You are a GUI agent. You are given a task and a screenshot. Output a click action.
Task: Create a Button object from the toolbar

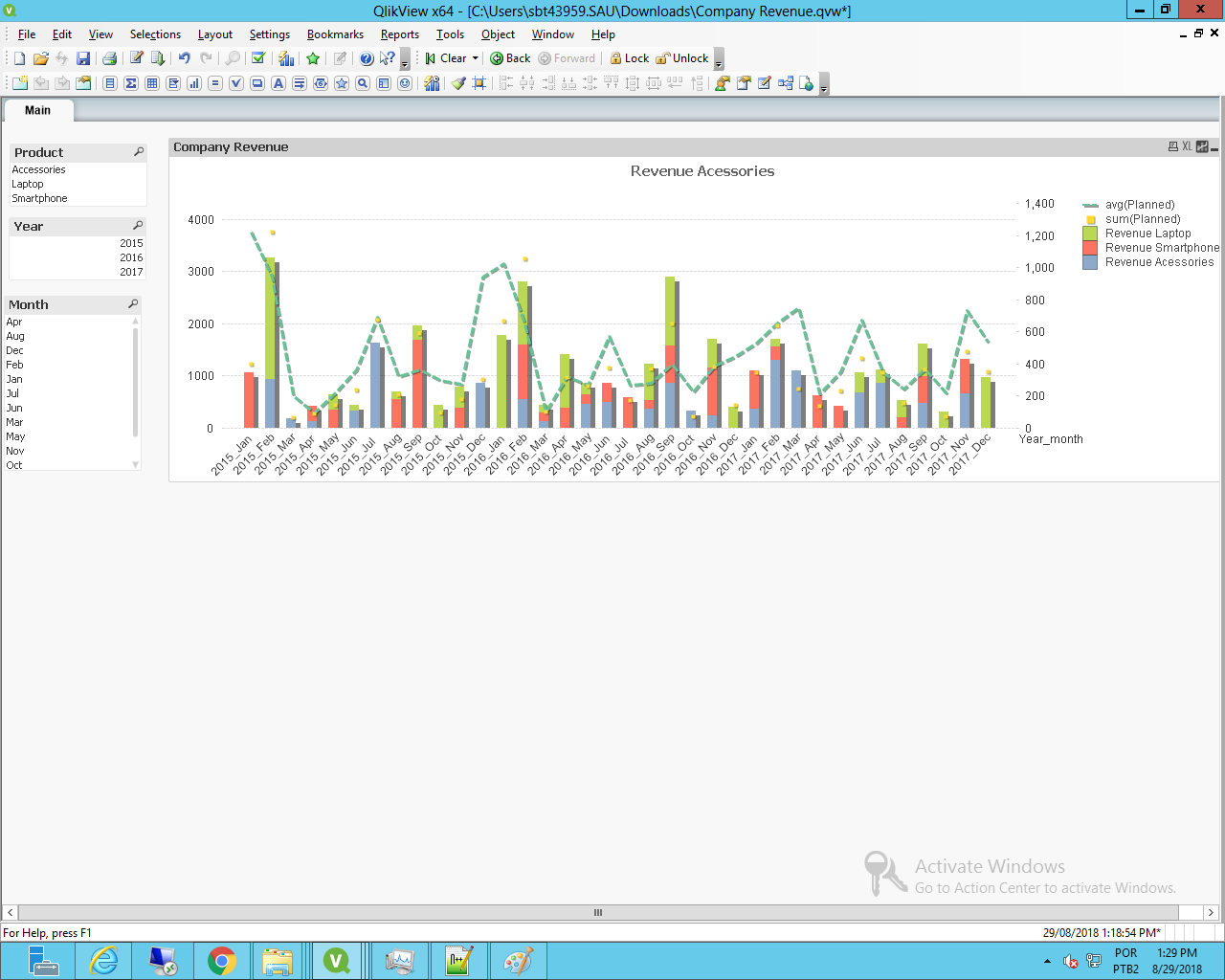pyautogui.click(x=257, y=83)
